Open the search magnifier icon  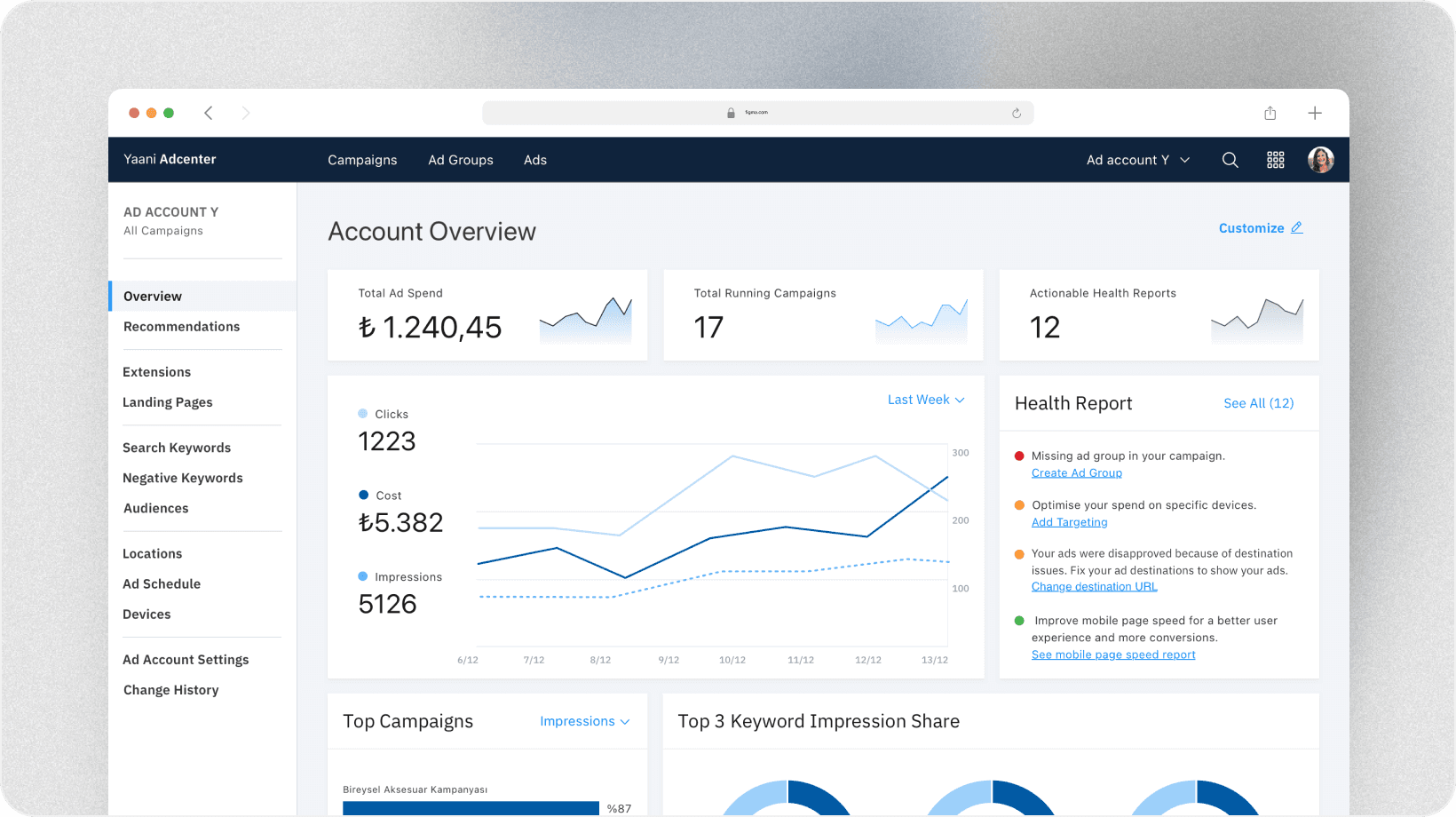coord(1230,160)
